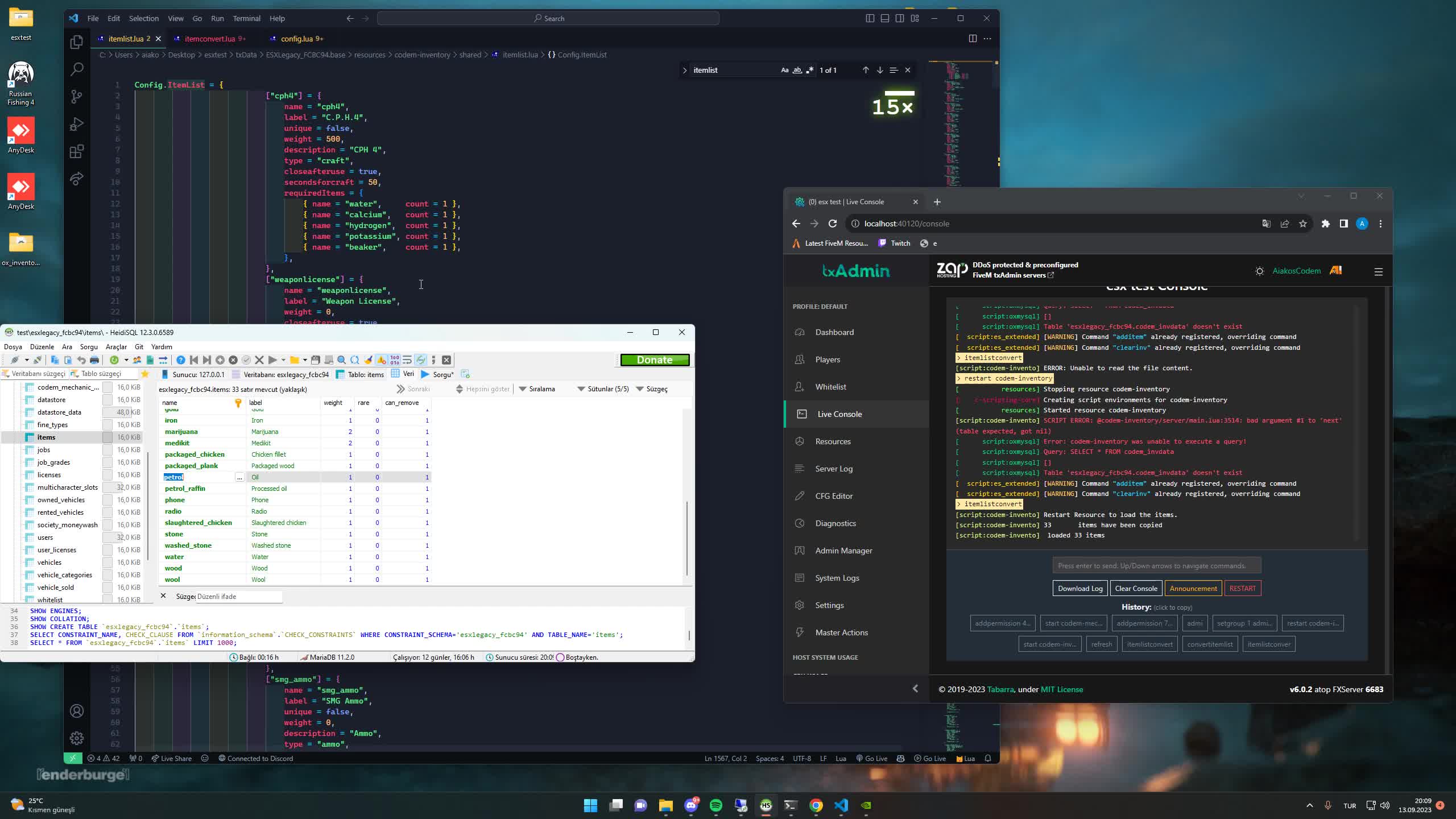Toggle whole word matching in search widget

(x=796, y=70)
